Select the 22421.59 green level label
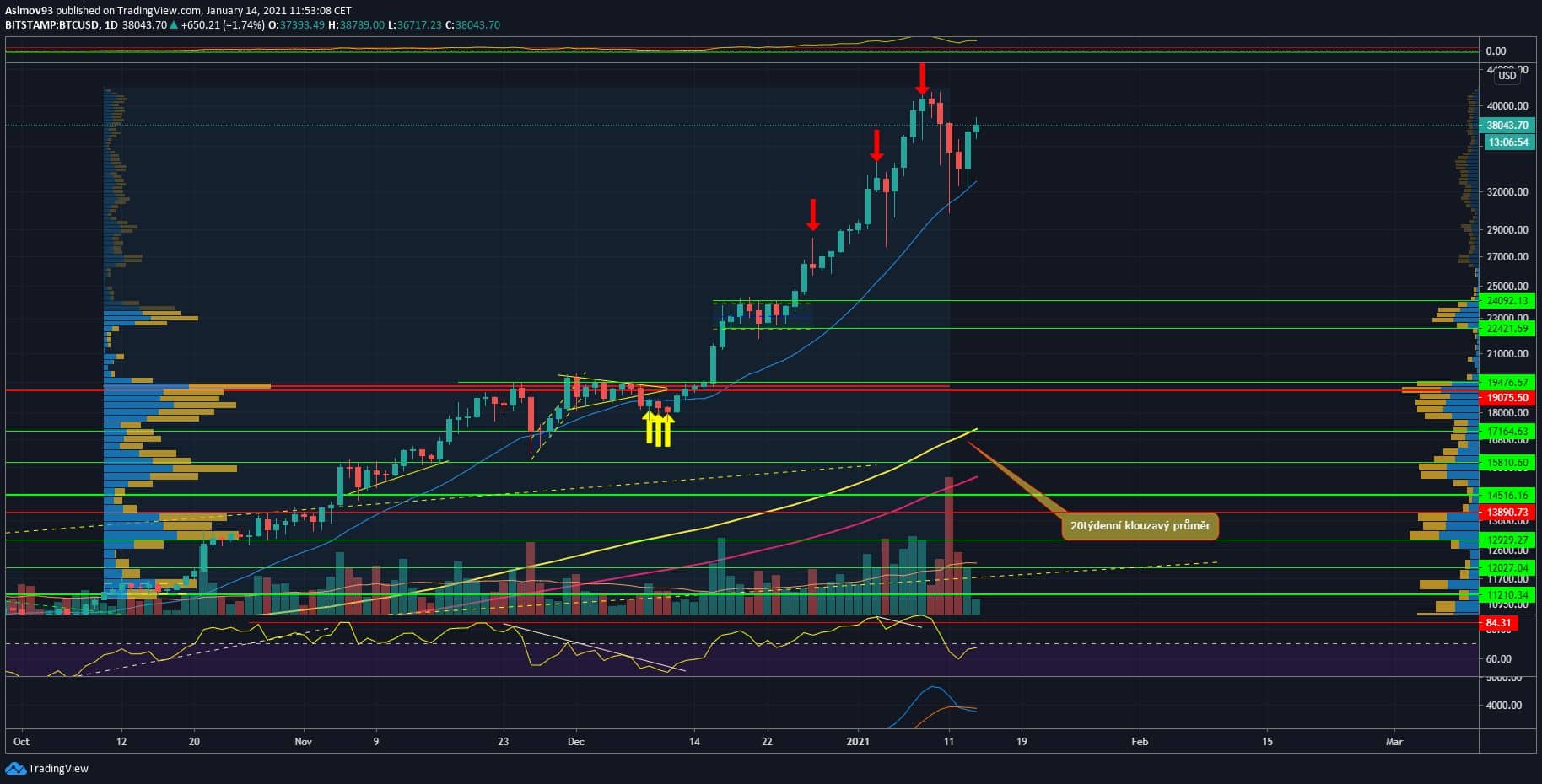1542x784 pixels. 1507,329
